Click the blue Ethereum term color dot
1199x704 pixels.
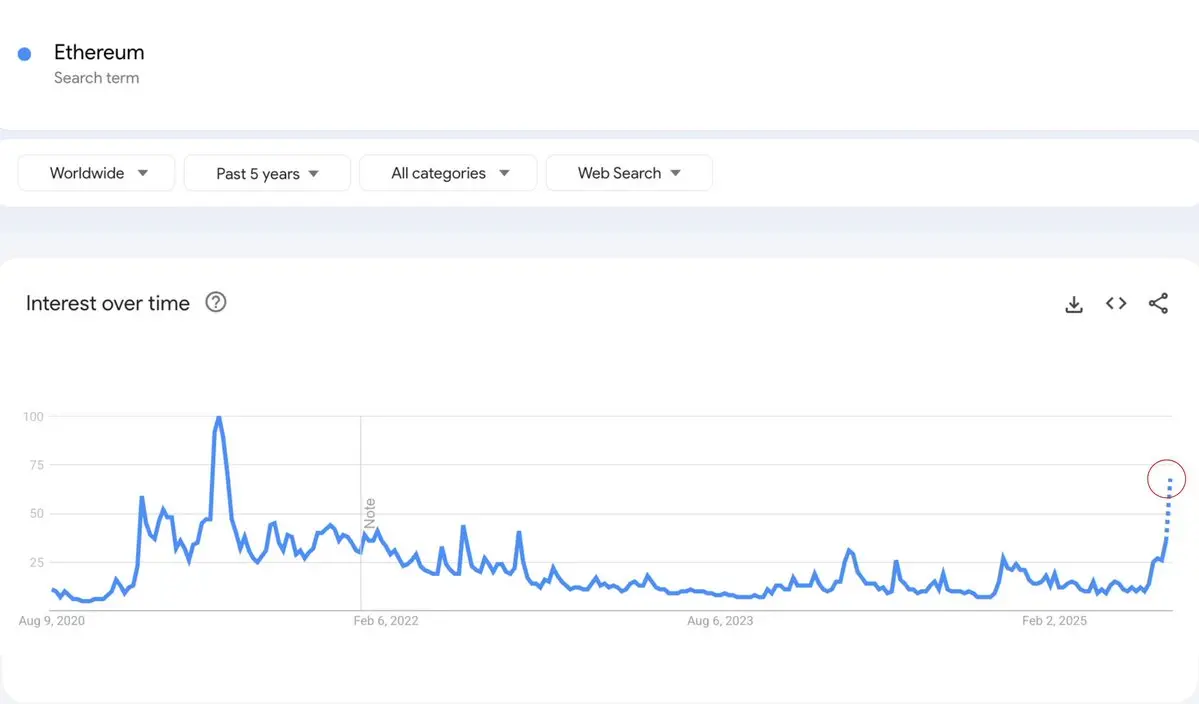coord(25,54)
